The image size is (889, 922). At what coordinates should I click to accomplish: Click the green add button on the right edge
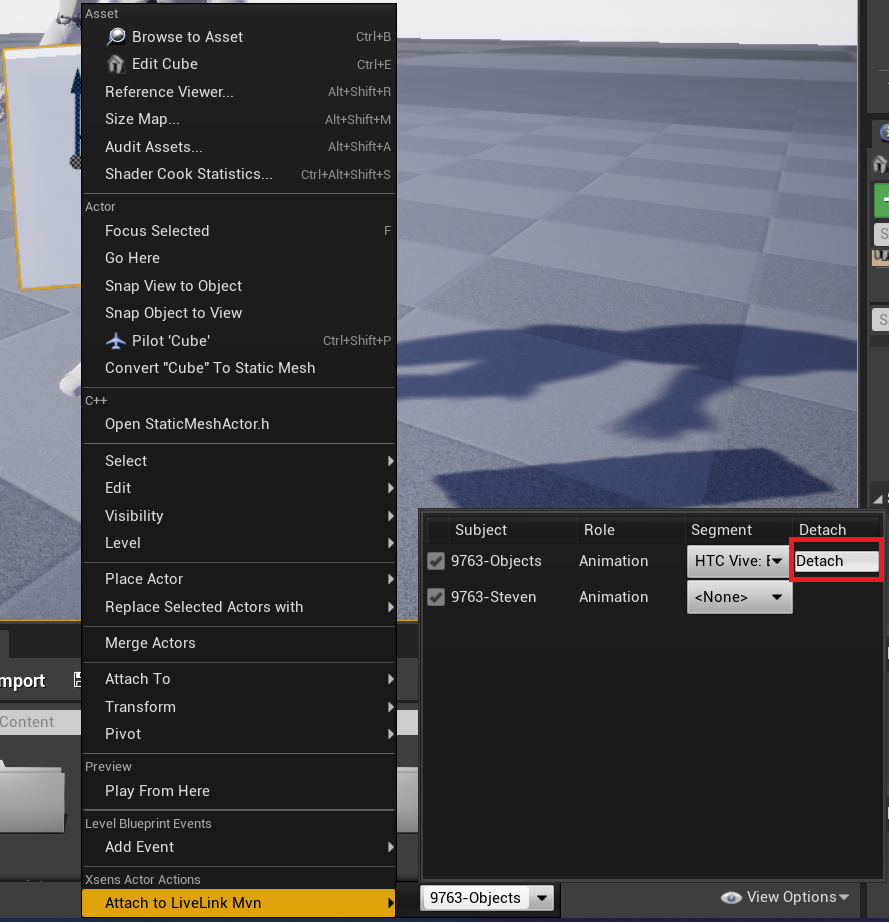884,200
